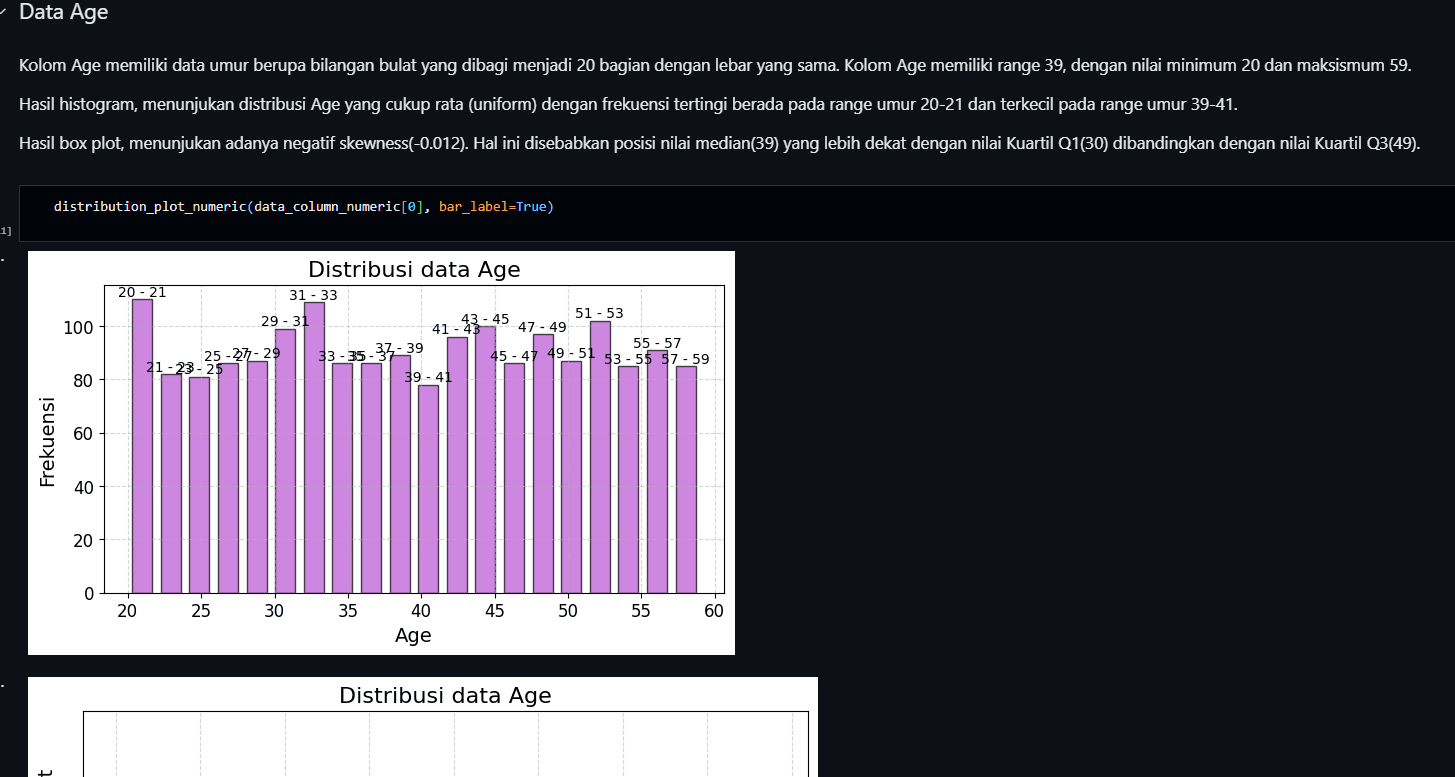Click the Age x-axis label
Viewport: 1455px width, 777px height.
[413, 635]
